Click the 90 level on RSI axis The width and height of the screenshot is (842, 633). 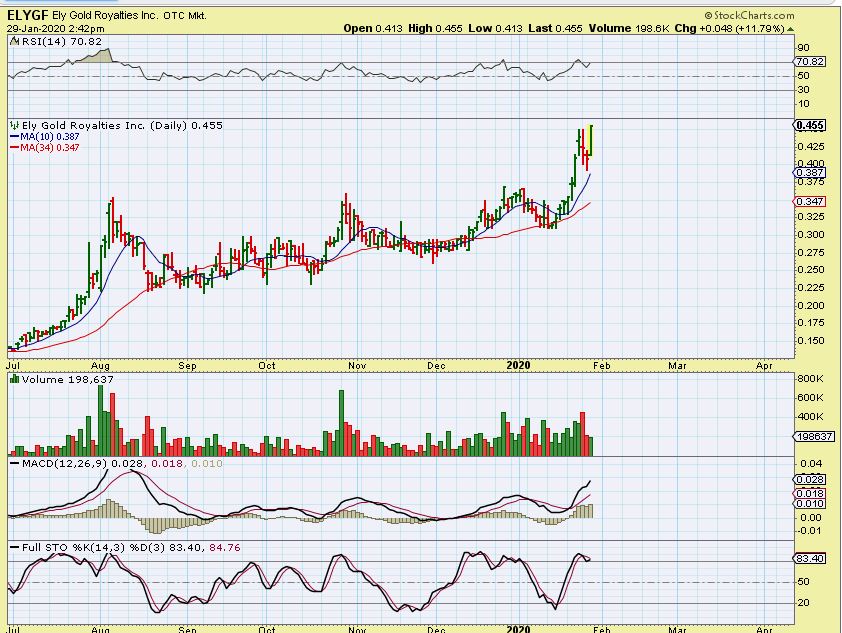pos(803,48)
